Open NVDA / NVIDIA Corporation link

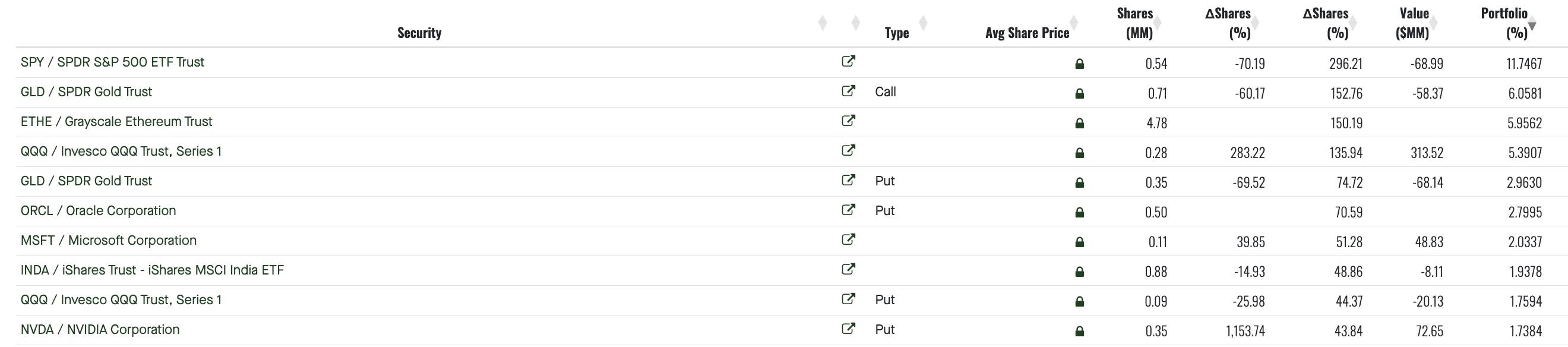tap(100, 330)
